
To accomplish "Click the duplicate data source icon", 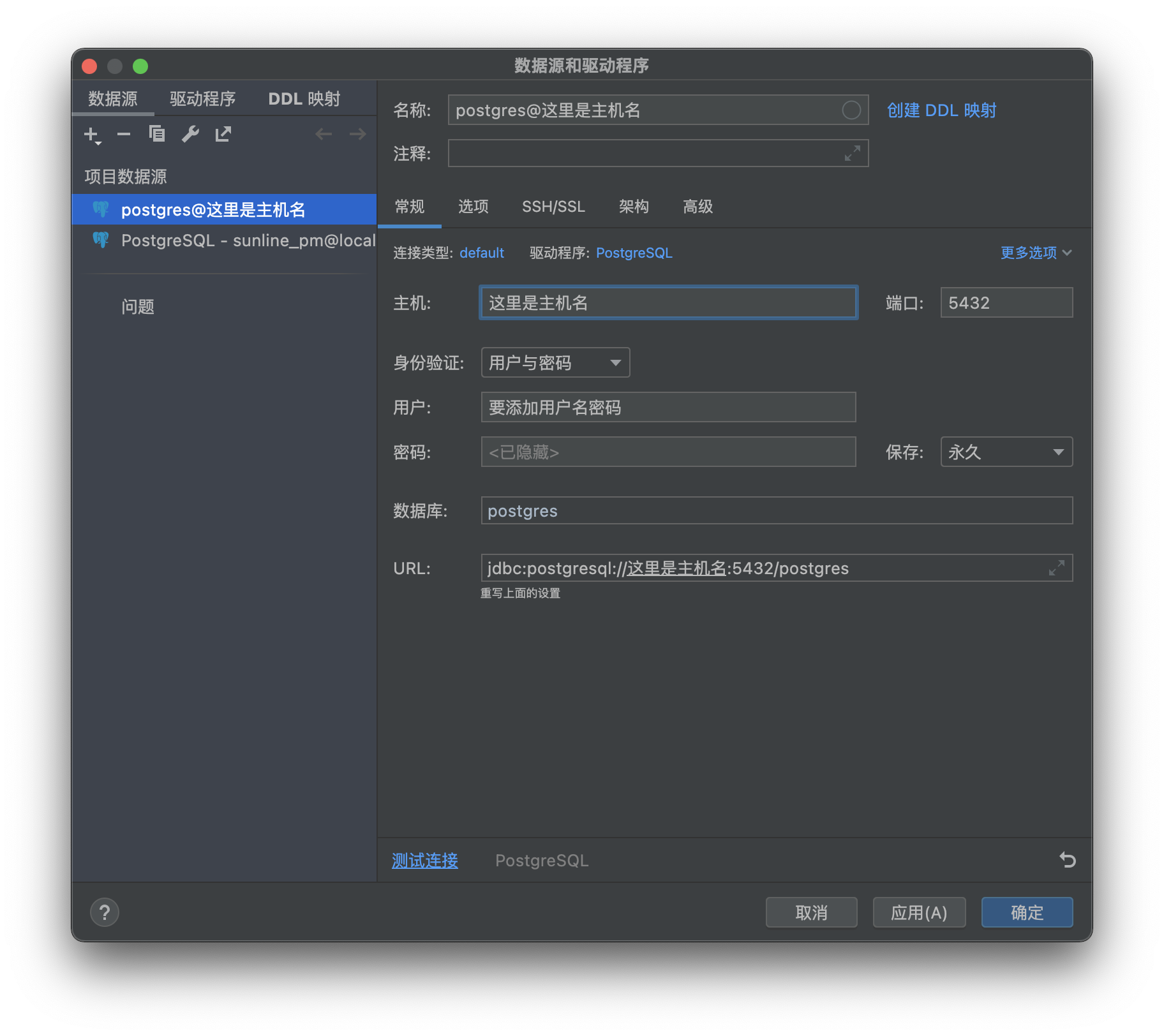I will point(157,134).
